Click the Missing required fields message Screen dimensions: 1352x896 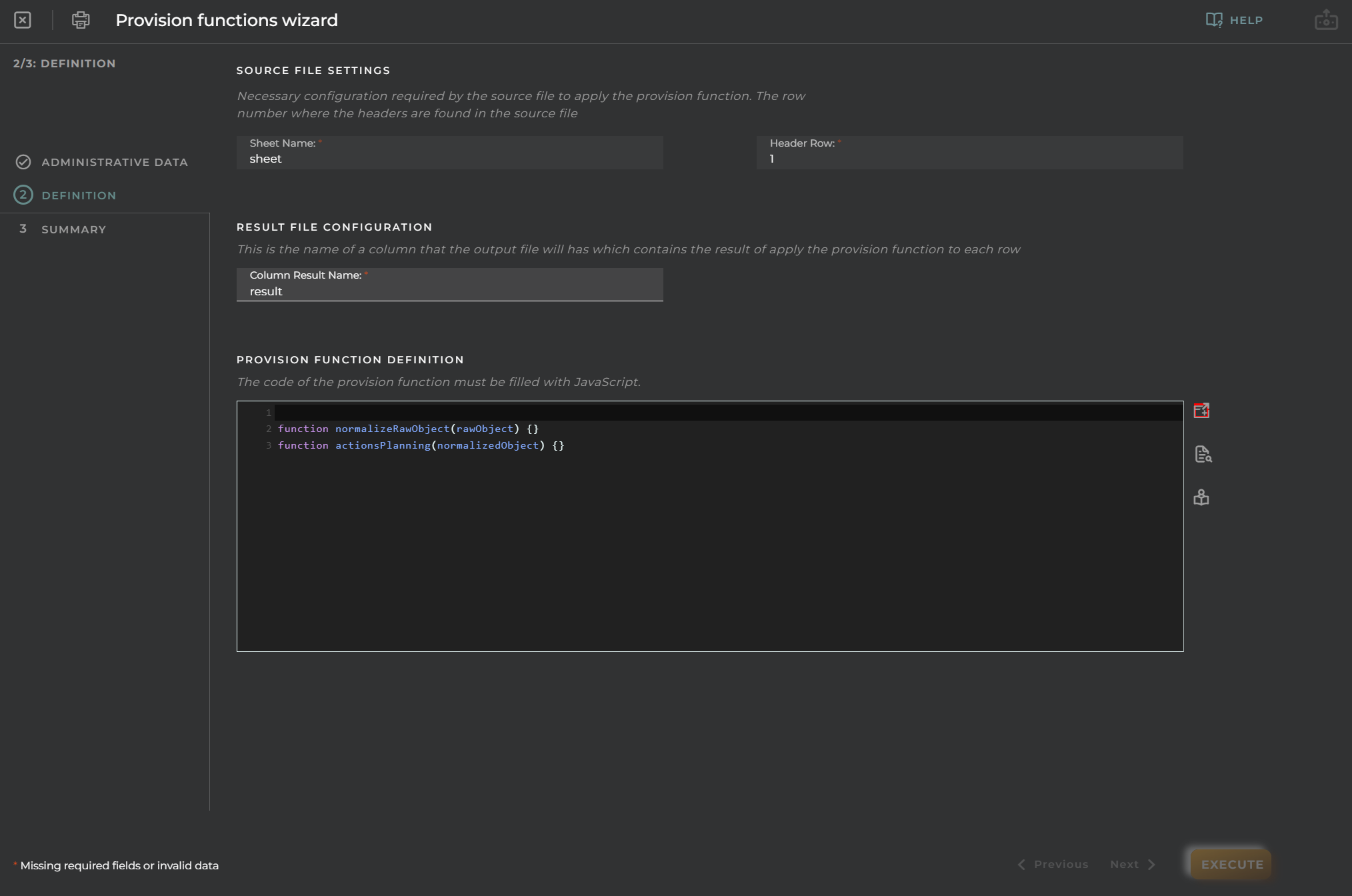[x=119, y=865]
